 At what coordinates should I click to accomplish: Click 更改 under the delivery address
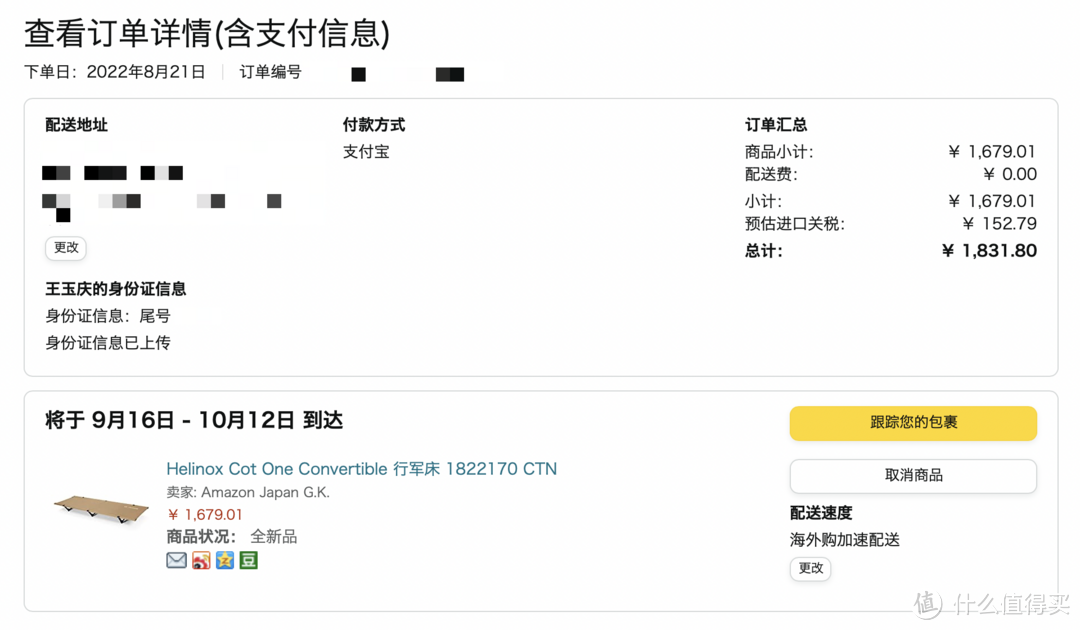[66, 248]
